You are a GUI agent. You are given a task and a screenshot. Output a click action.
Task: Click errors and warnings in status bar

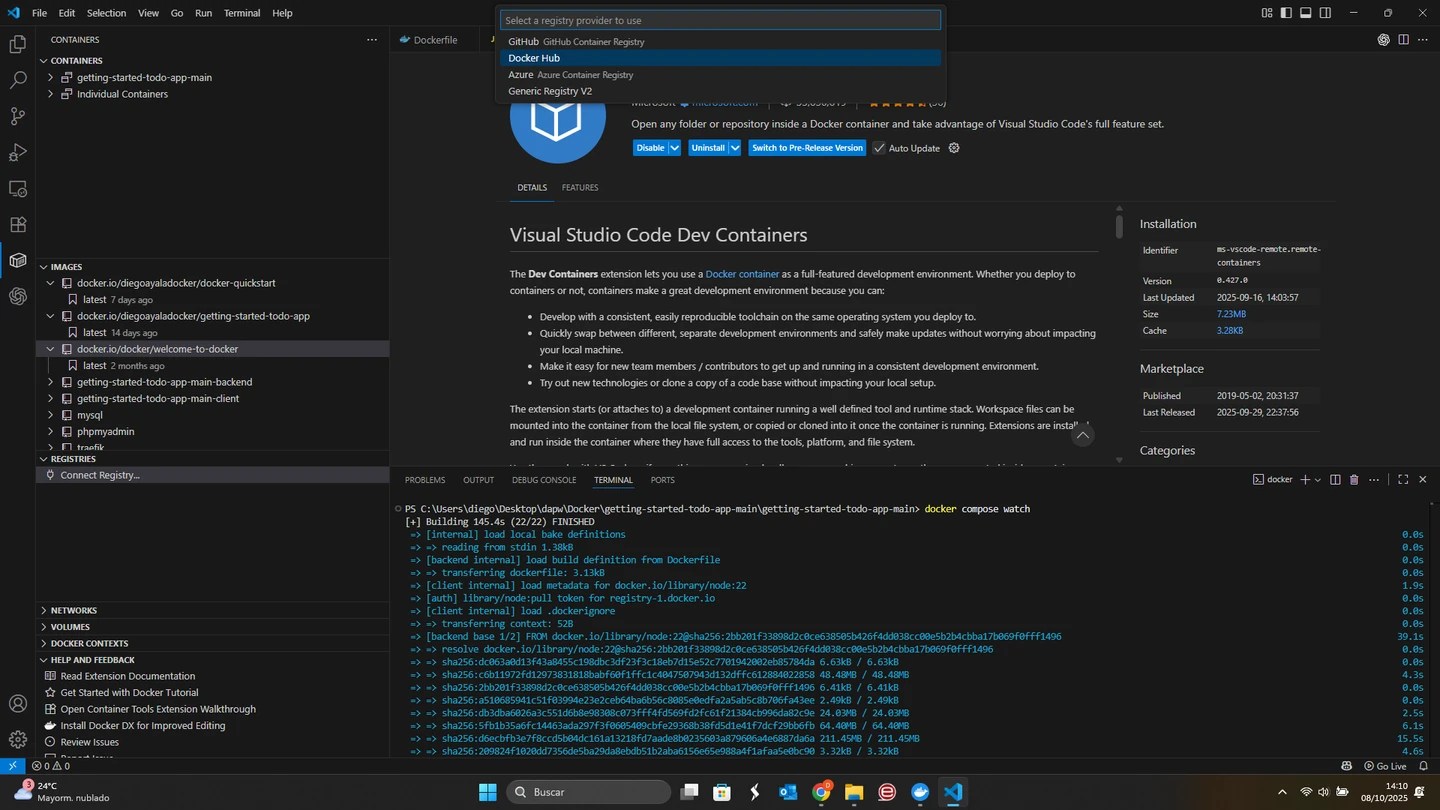pyautogui.click(x=51, y=766)
